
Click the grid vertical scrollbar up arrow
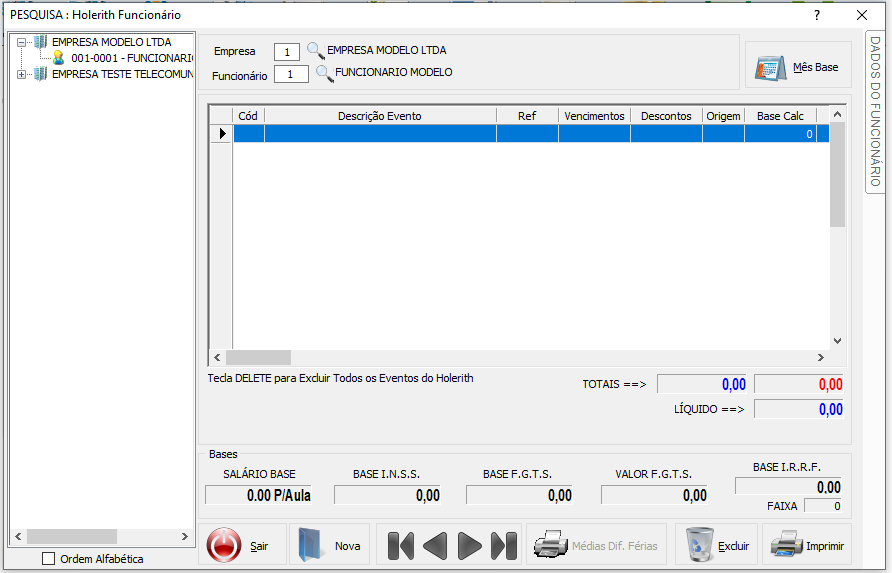coord(837,114)
